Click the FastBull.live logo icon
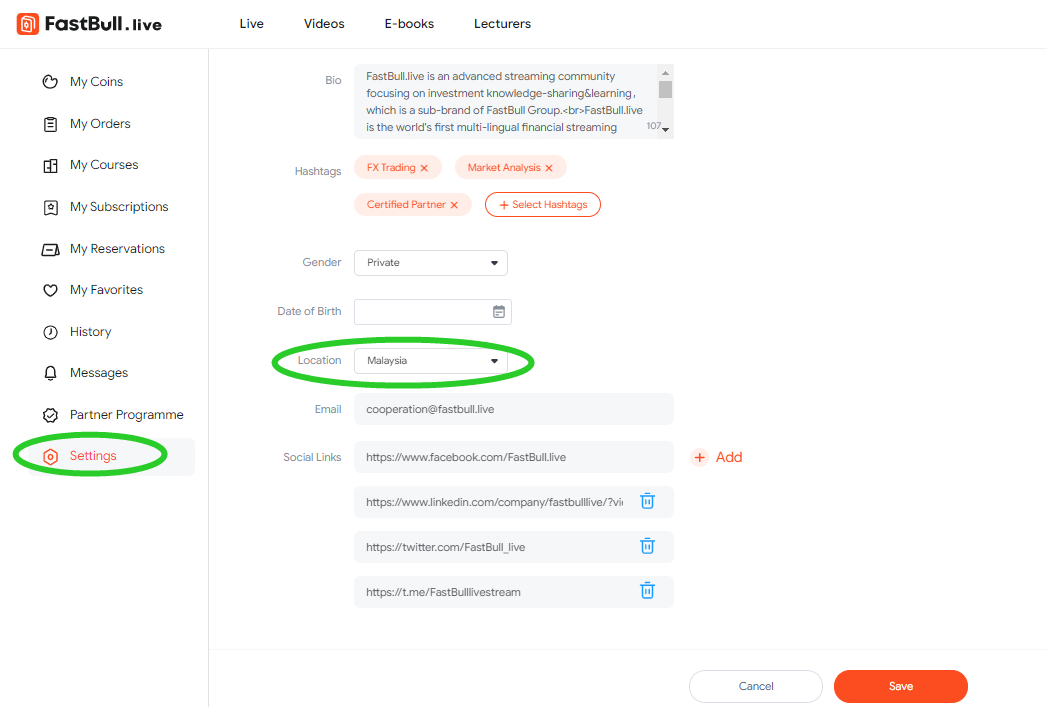Screen dimensions: 1047x707 click(x=27, y=24)
